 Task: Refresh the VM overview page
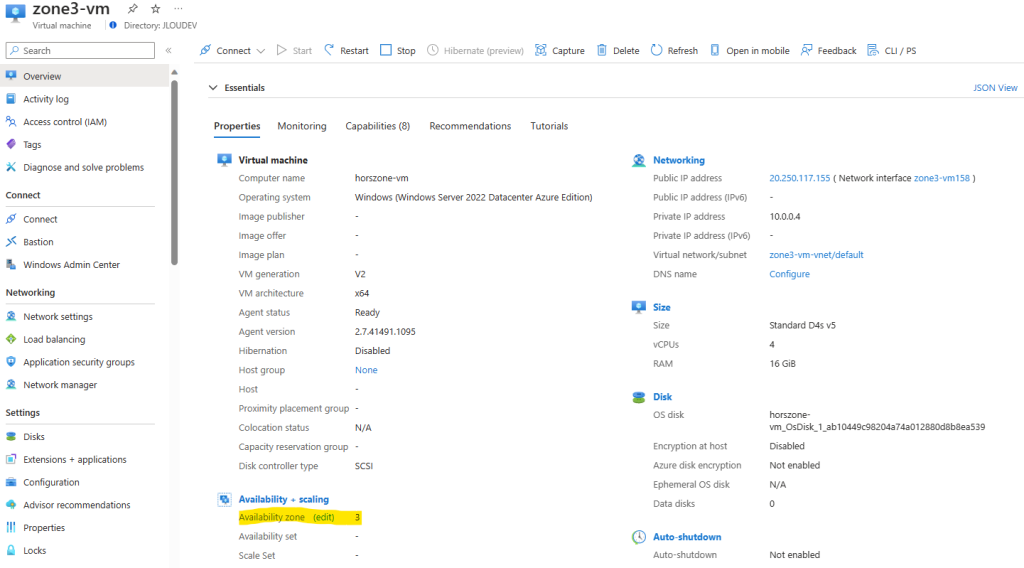pyautogui.click(x=675, y=50)
